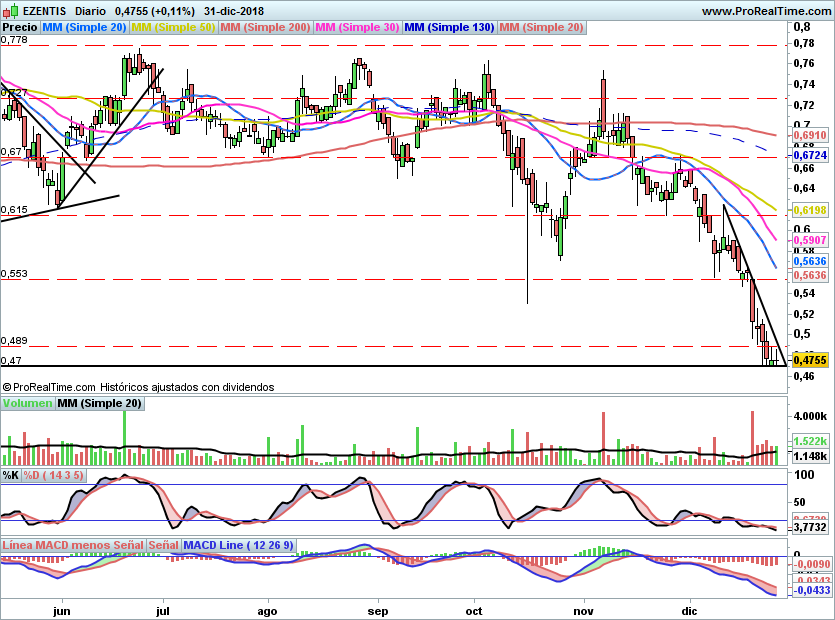Select the magenta MM (Simple 30) legend

(x=357, y=27)
